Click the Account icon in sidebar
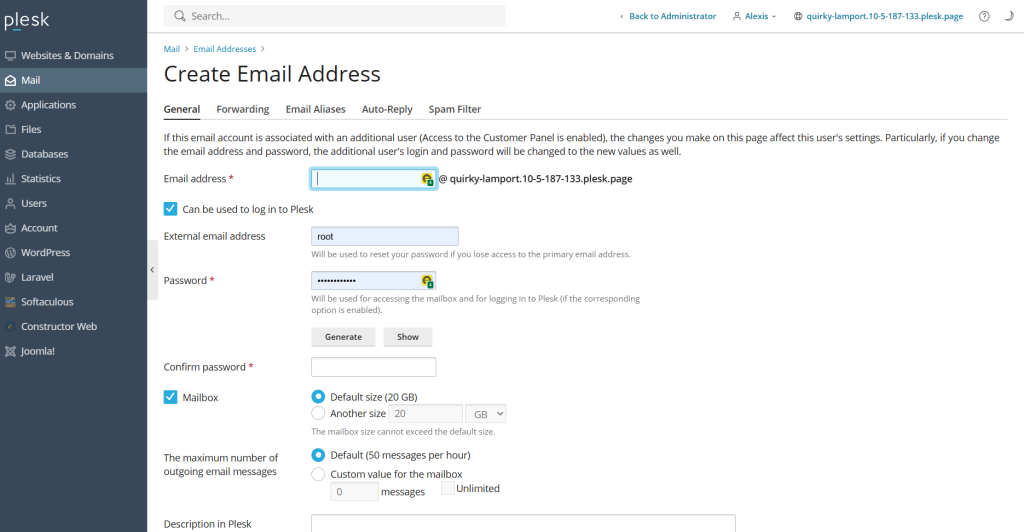Screen dimensions: 1024x532 (x=10, y=228)
